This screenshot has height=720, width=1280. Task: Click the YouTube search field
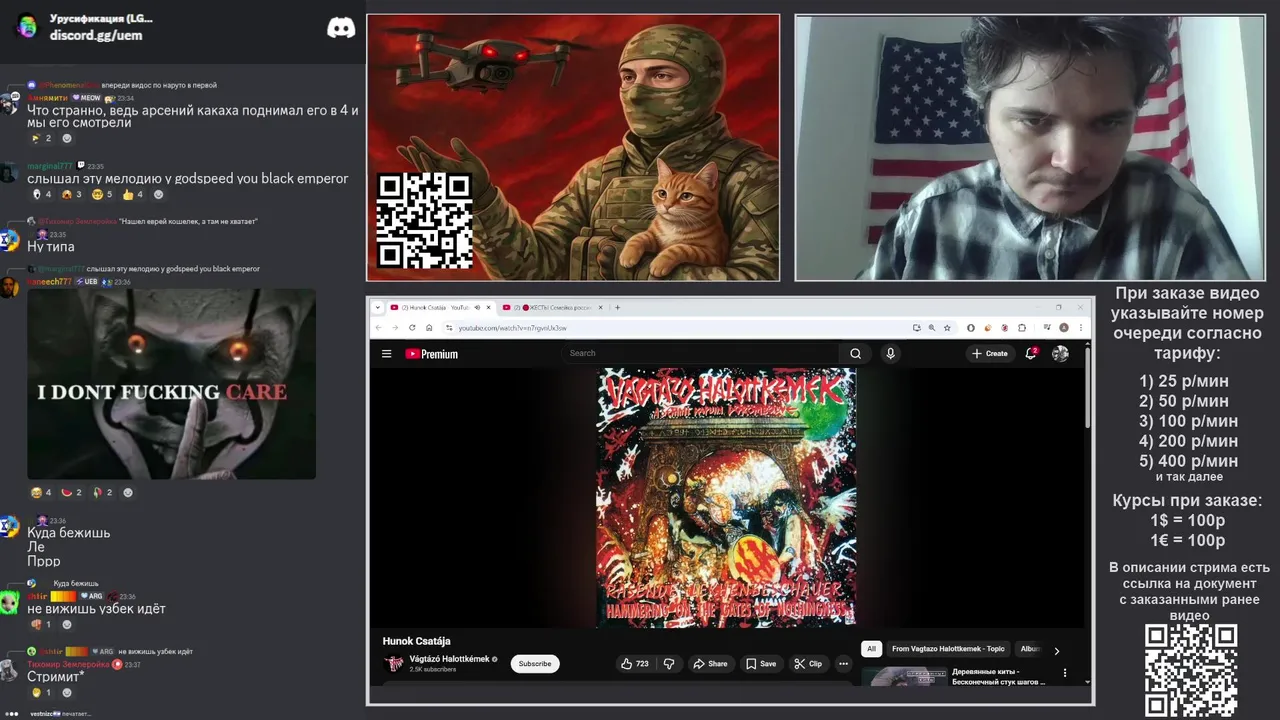pyautogui.click(x=702, y=353)
